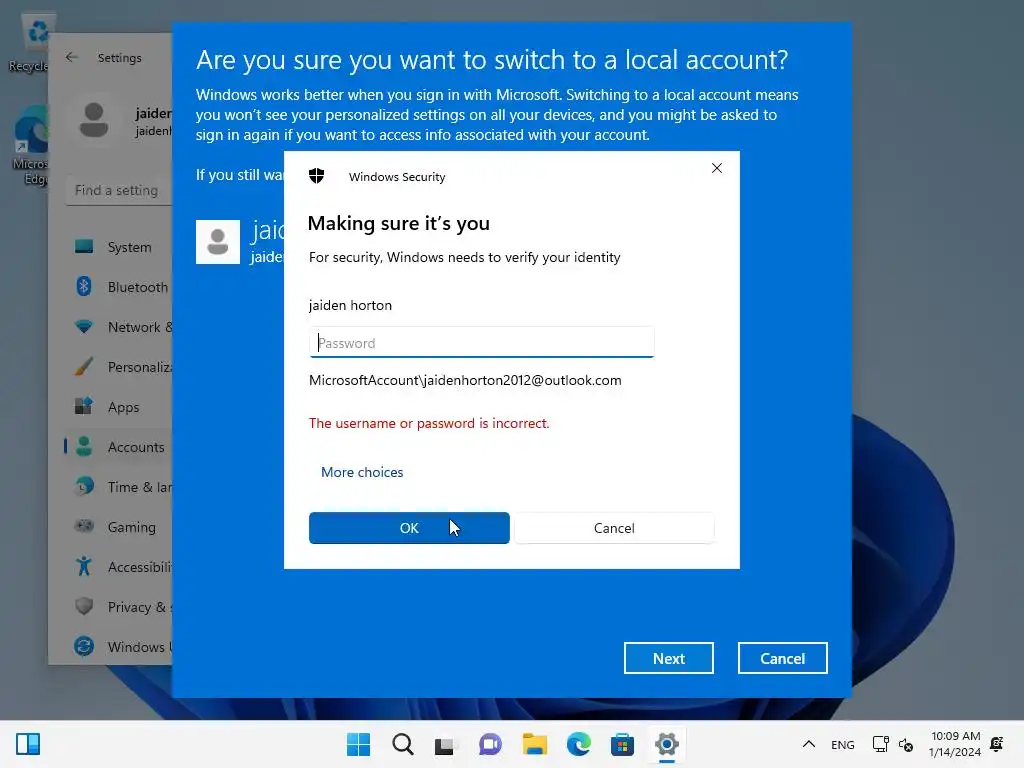Open the Widgets button on taskbar
The width and height of the screenshot is (1024, 768).
(28, 744)
